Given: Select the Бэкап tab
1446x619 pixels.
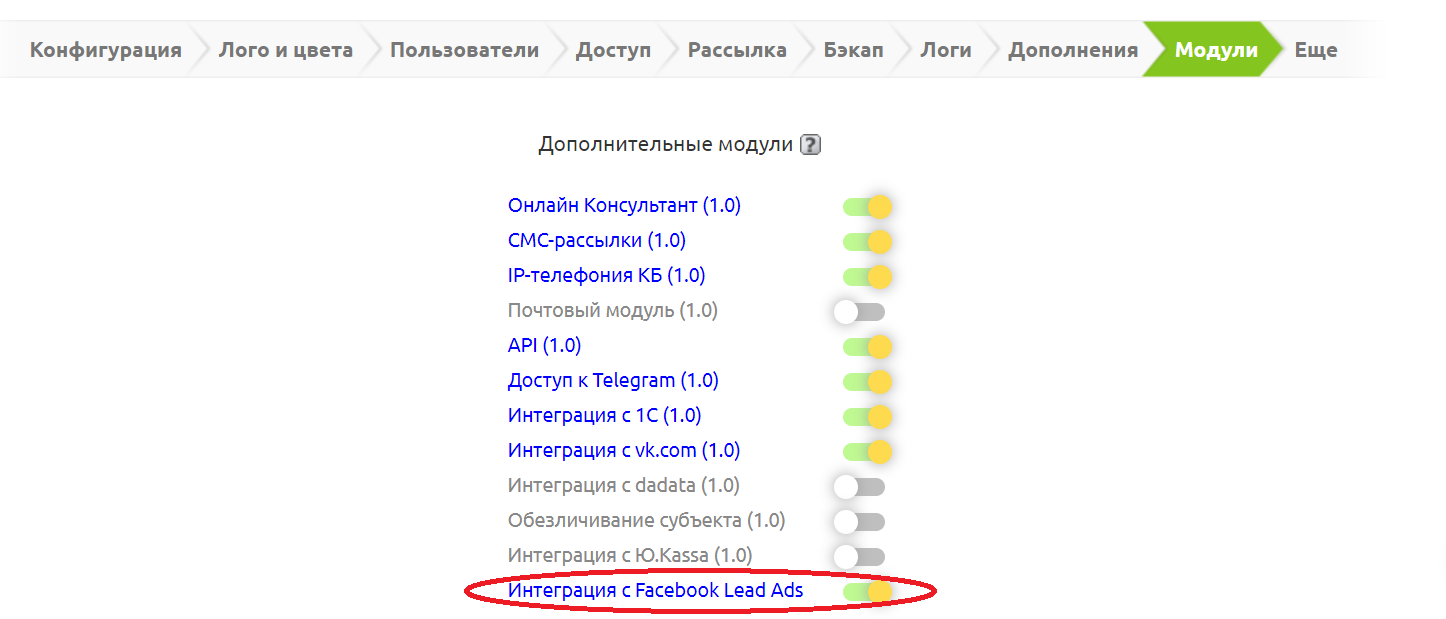Looking at the screenshot, I should click(853, 50).
